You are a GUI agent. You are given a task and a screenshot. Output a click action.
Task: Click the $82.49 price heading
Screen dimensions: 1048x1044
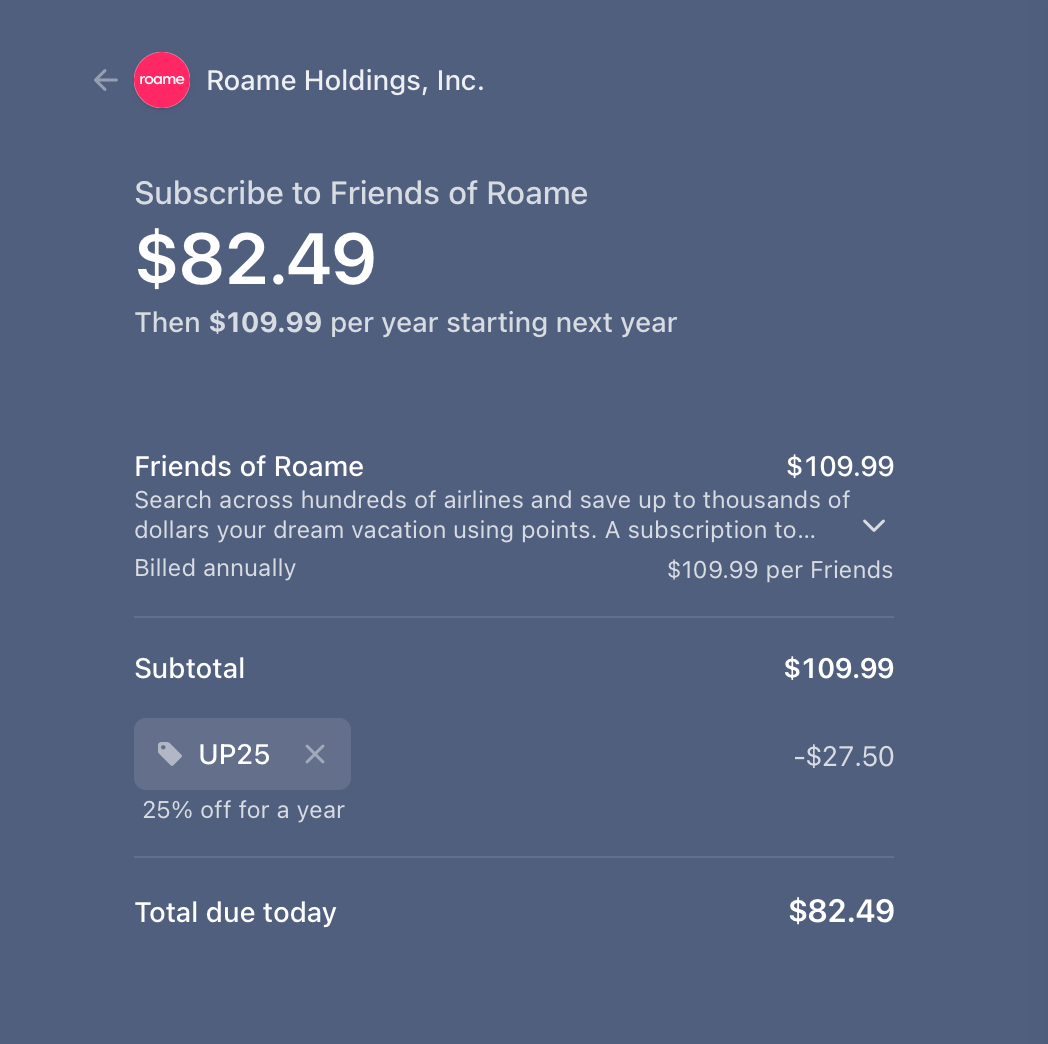tap(255, 262)
